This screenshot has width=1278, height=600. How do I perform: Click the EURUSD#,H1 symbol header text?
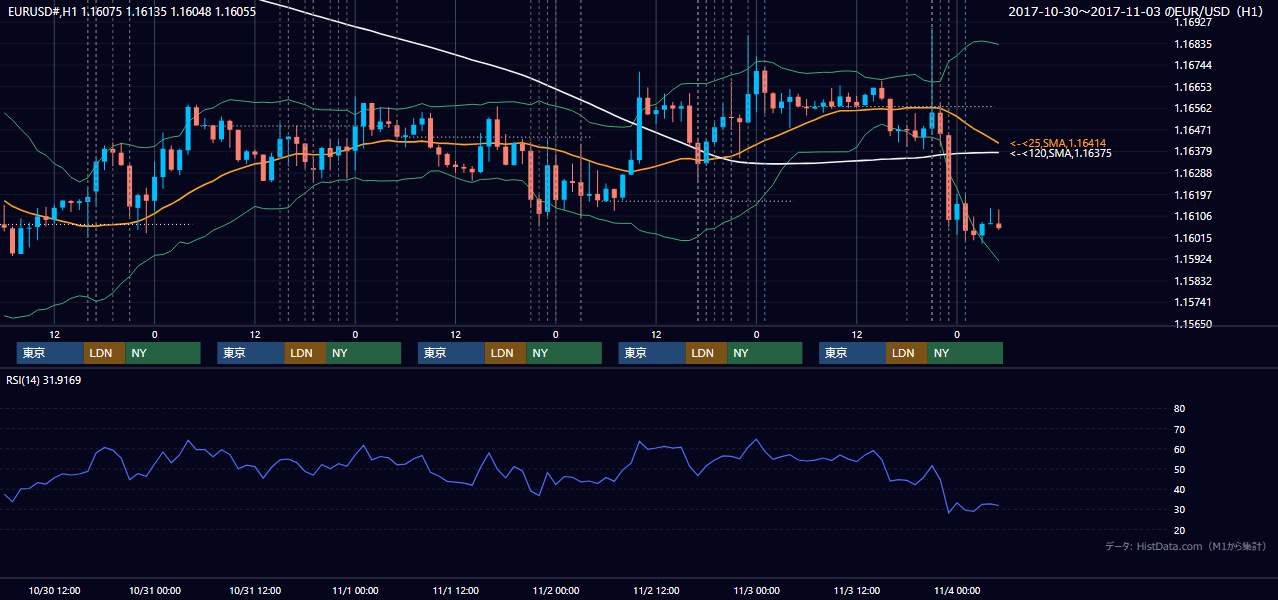(132, 11)
